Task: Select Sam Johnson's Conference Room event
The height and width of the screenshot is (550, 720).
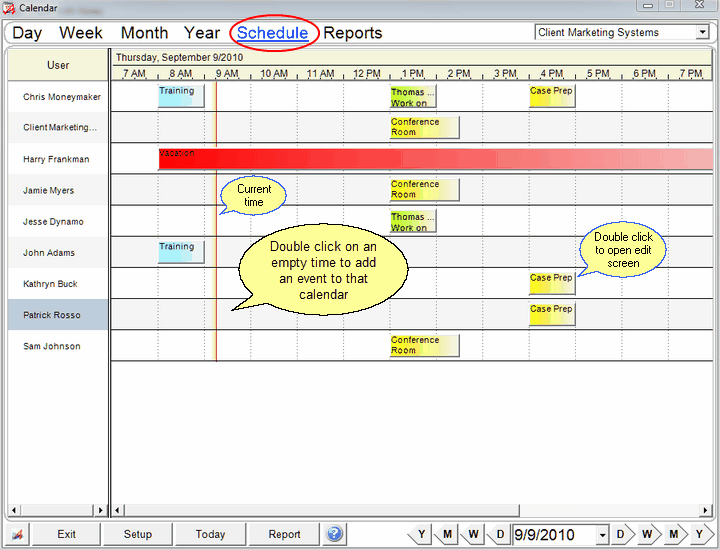Action: (x=424, y=345)
